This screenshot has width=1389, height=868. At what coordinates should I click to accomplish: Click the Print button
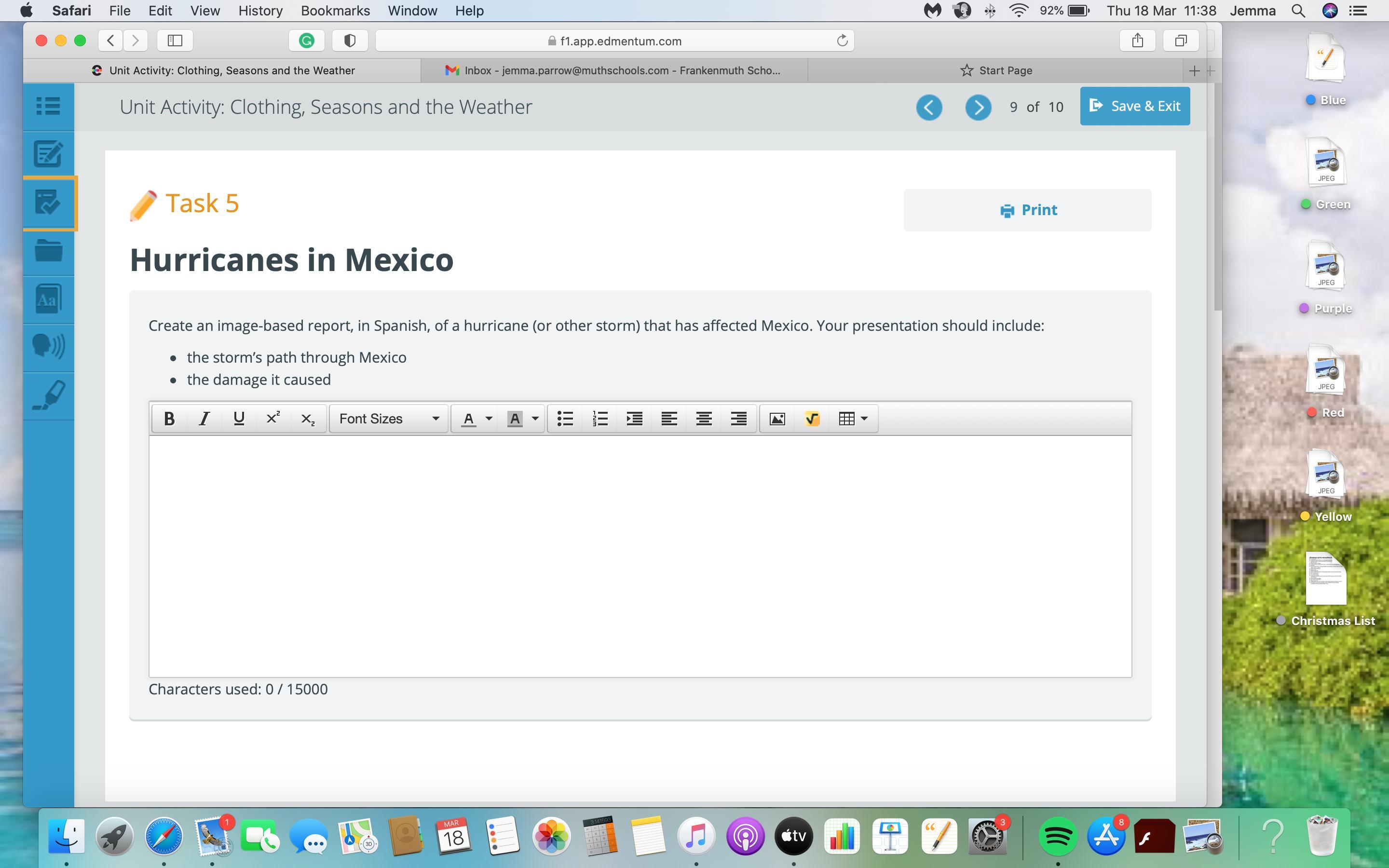(x=1027, y=210)
